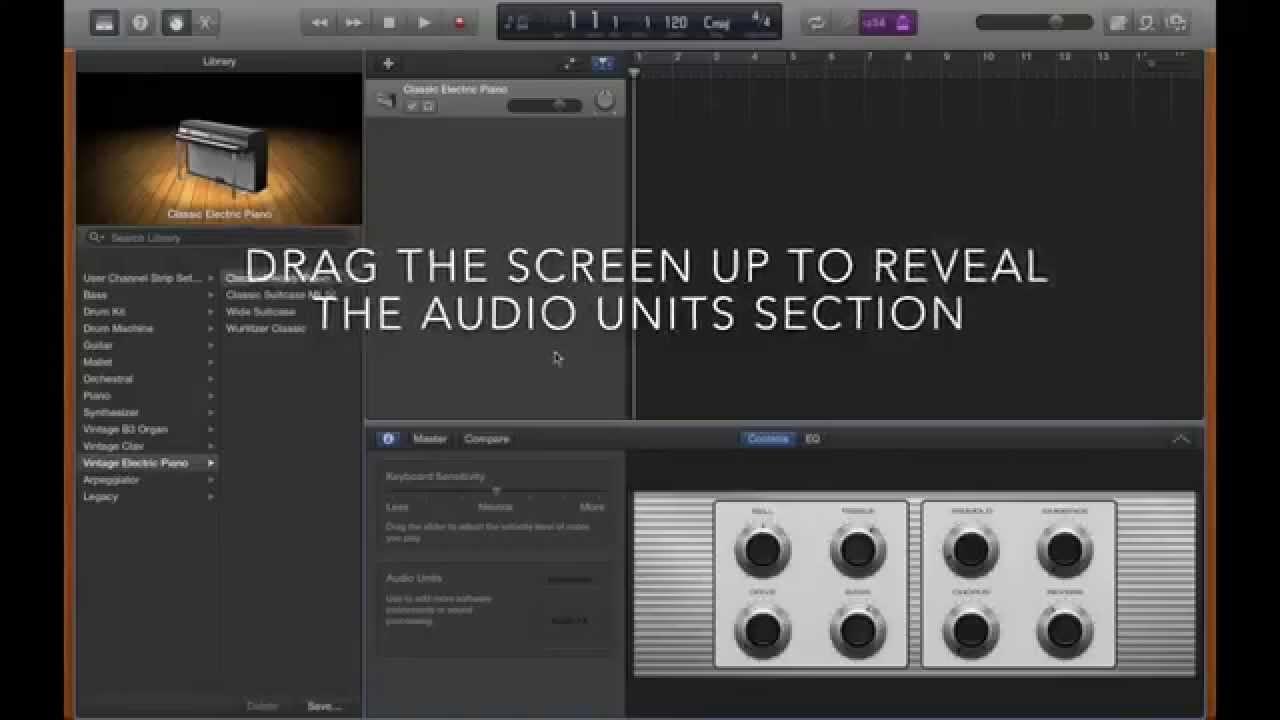This screenshot has width=1280, height=720.
Task: Expand the Drum Machine category
Action: [148, 328]
